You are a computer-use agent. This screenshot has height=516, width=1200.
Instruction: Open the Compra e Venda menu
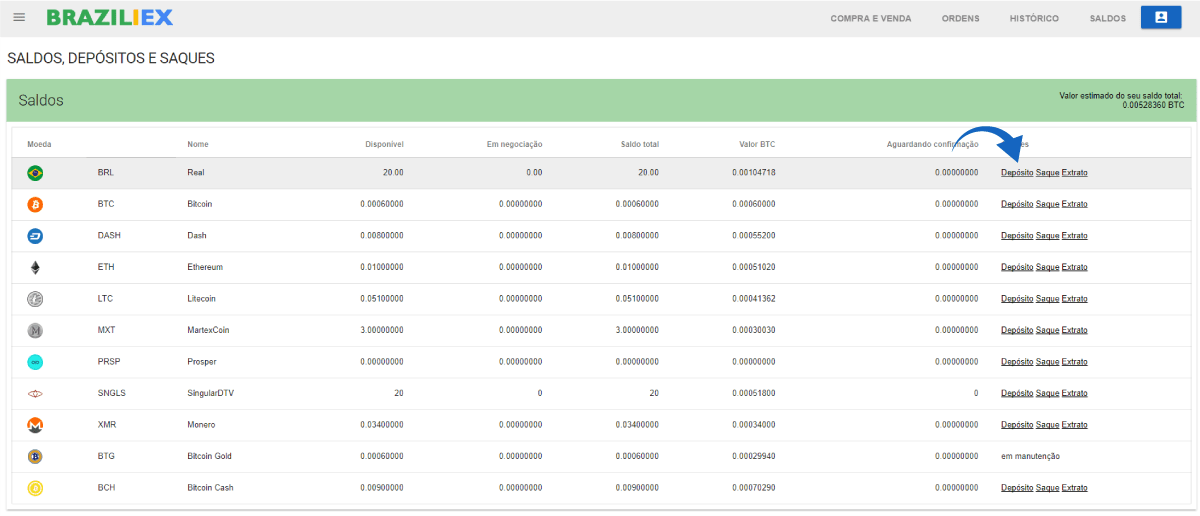(x=870, y=18)
